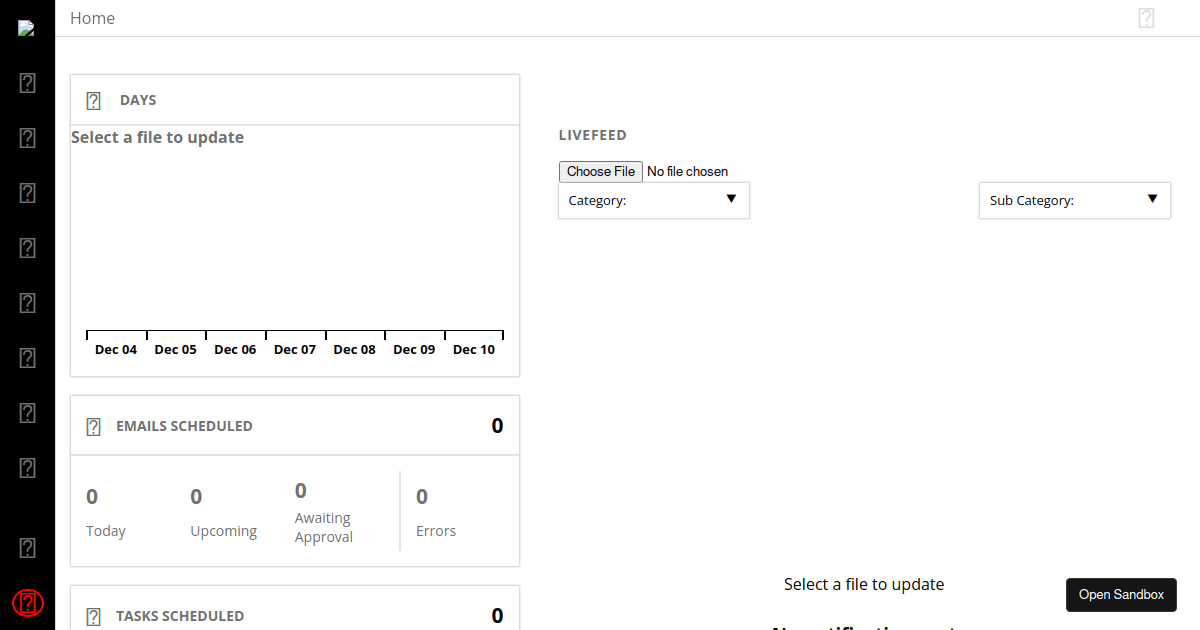Select the first navigation icon in the sidebar
The width and height of the screenshot is (1200, 630).
27,83
